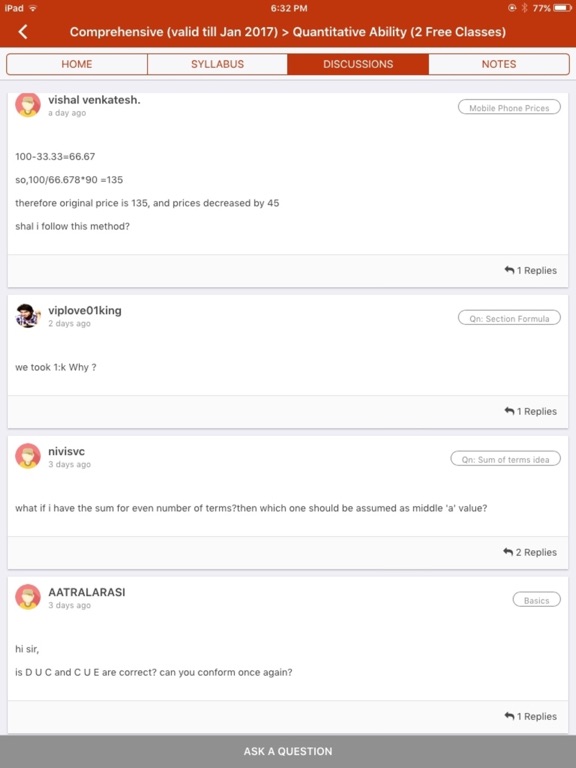Tap the ASK A QUESTION button
Viewport: 576px width, 768px height.
(x=288, y=751)
